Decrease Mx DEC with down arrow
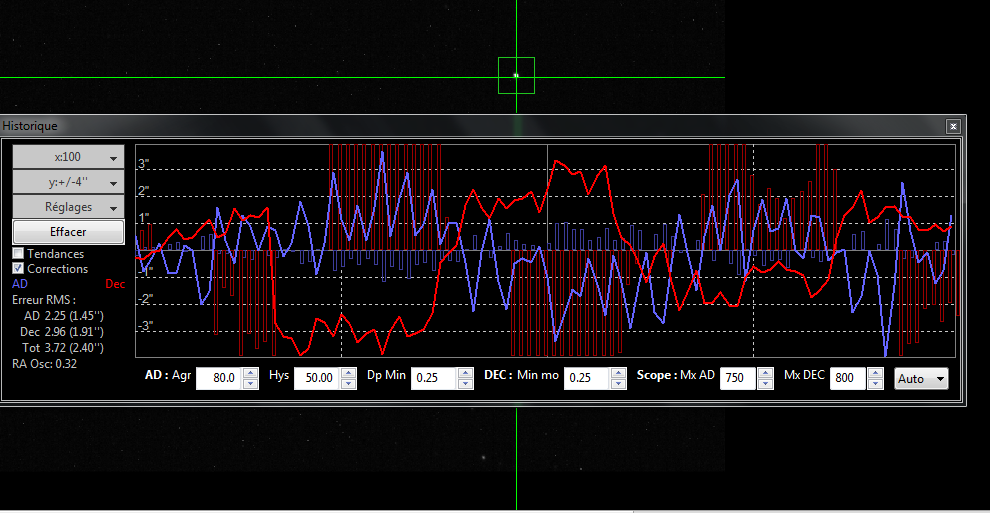Screen dimensions: 990x513 coord(875,384)
